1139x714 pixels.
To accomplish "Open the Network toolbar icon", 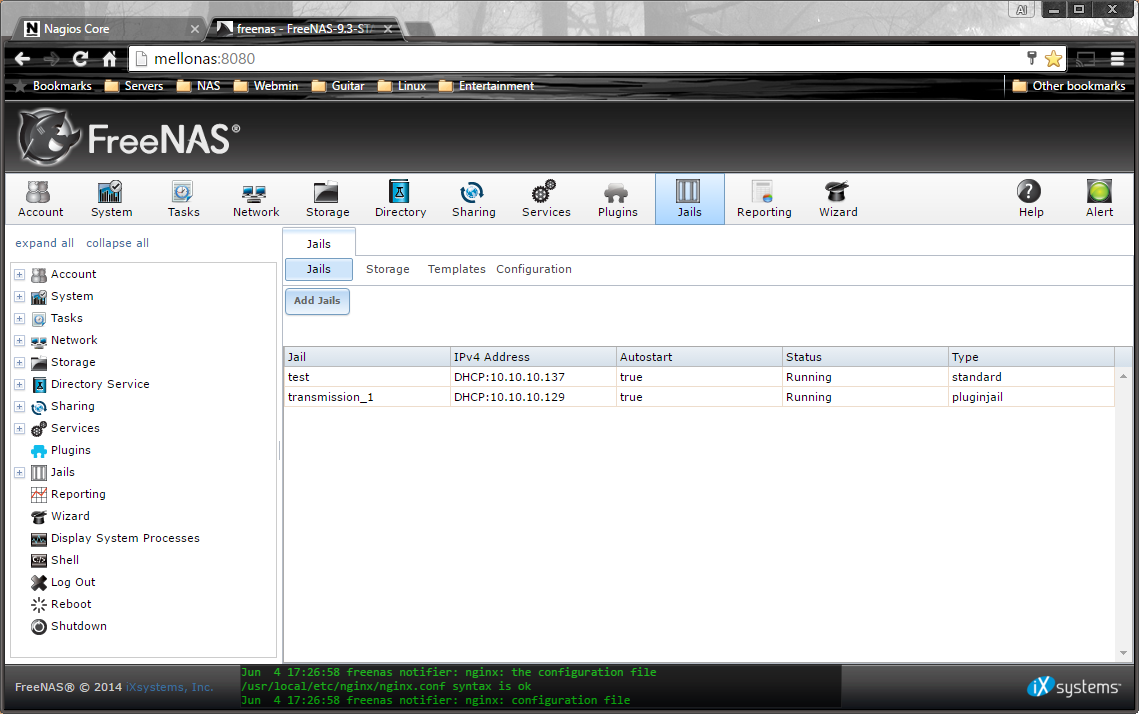I will [256, 199].
